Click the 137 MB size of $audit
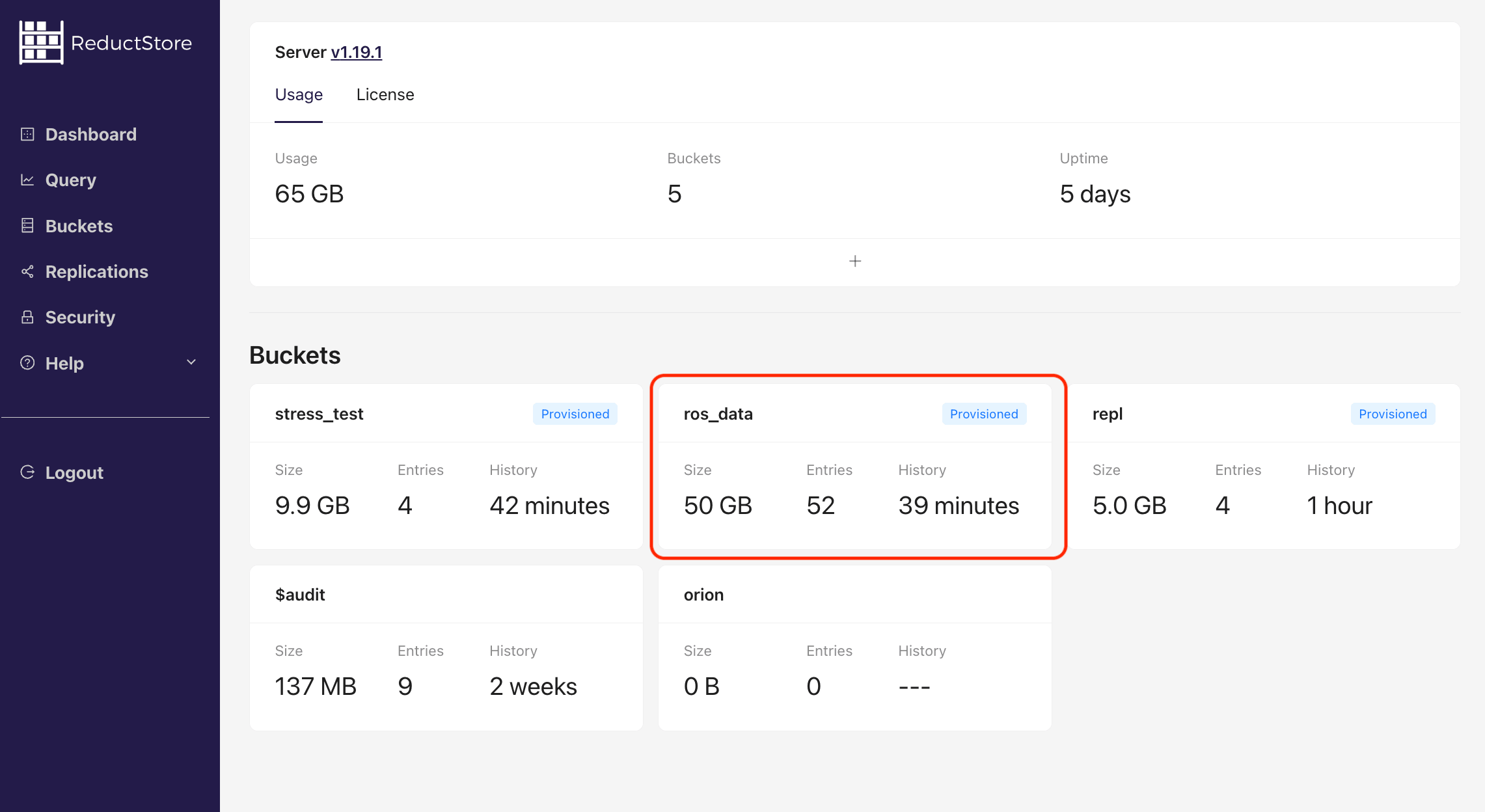 pyautogui.click(x=316, y=686)
